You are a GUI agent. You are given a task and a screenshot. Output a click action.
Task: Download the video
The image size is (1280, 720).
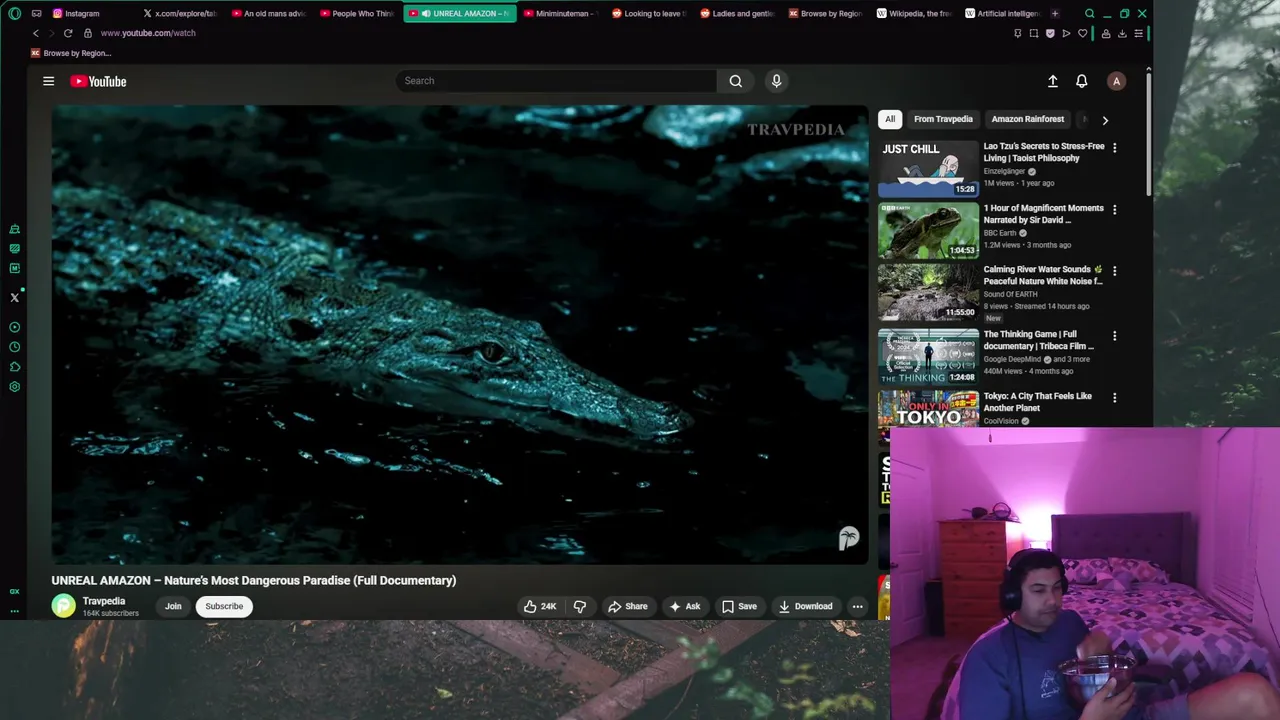806,606
